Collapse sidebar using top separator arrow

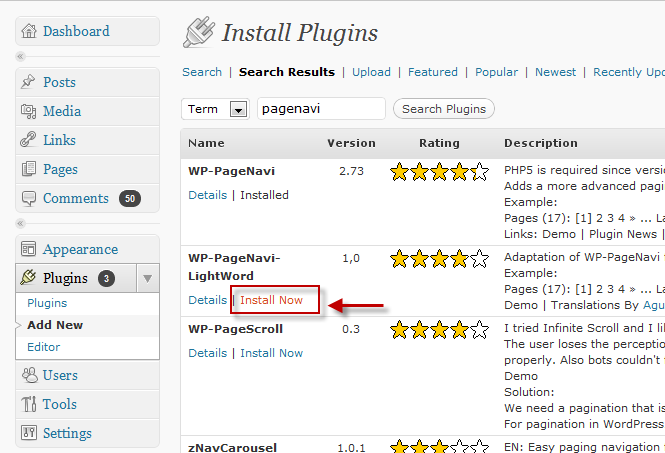20,56
